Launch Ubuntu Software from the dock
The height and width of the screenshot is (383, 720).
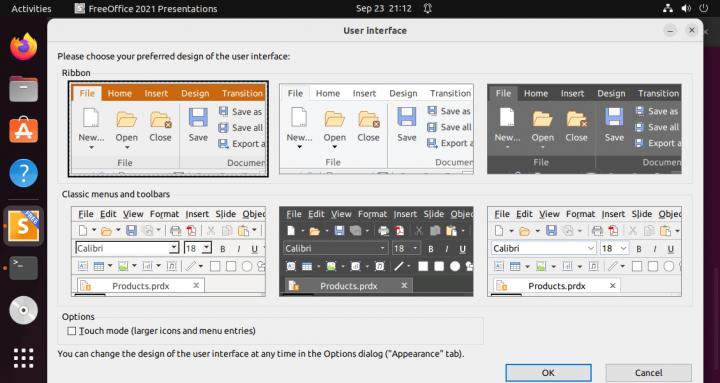pyautogui.click(x=23, y=130)
